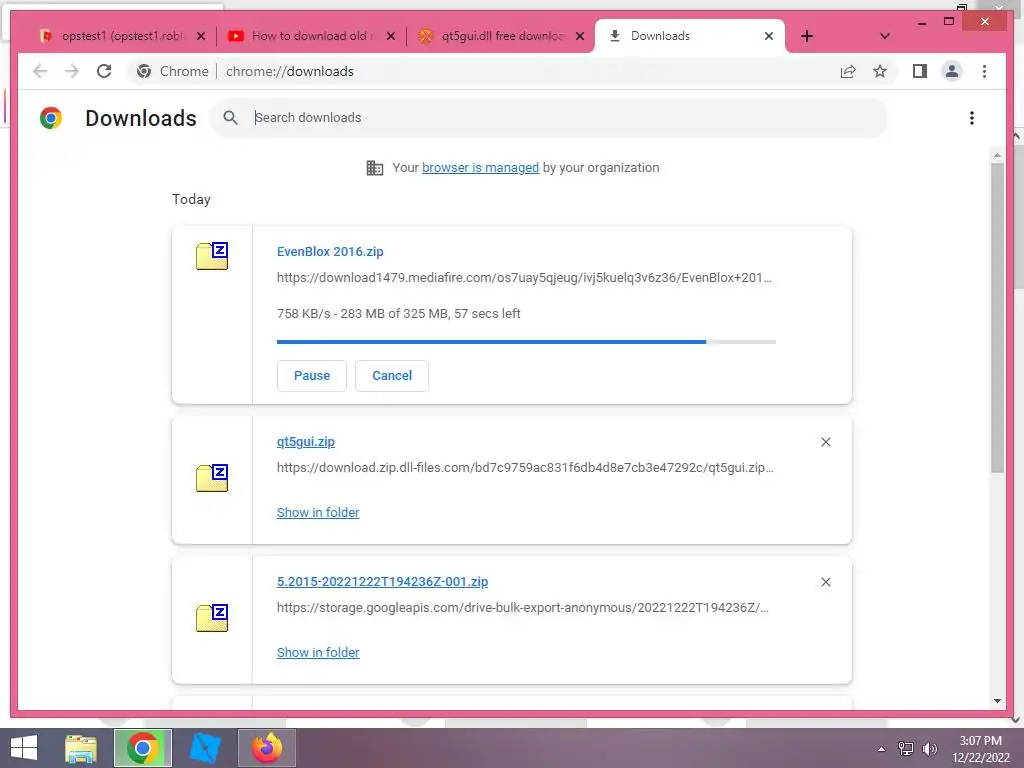
Task: Open a new tab with plus button
Action: 807,36
